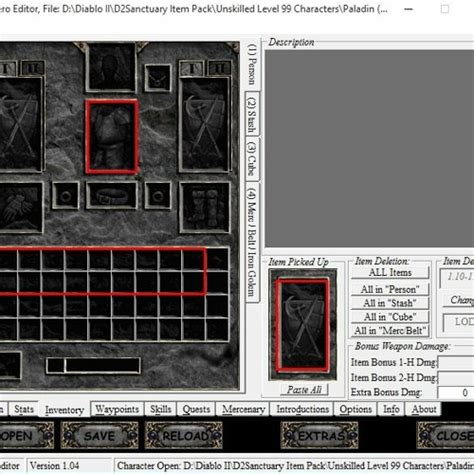Open the (1) Person vertical tab

pyautogui.click(x=253, y=64)
